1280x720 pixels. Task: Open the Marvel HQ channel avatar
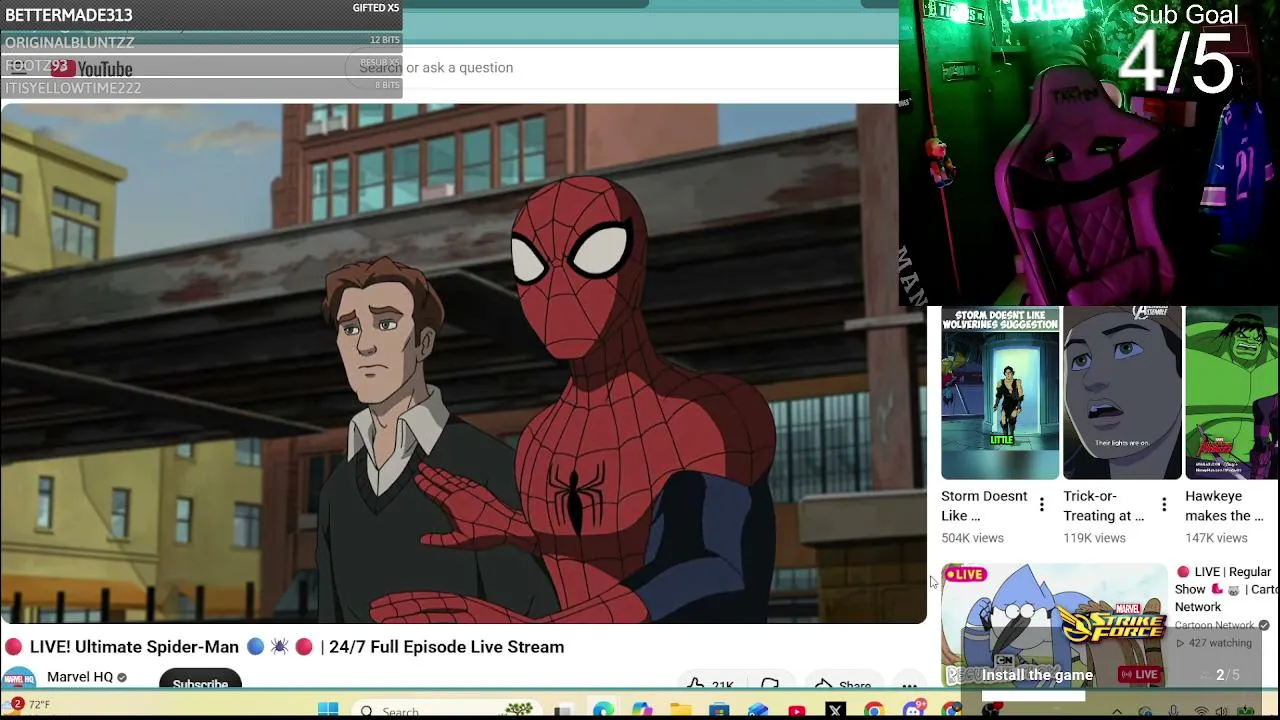click(x=18, y=678)
